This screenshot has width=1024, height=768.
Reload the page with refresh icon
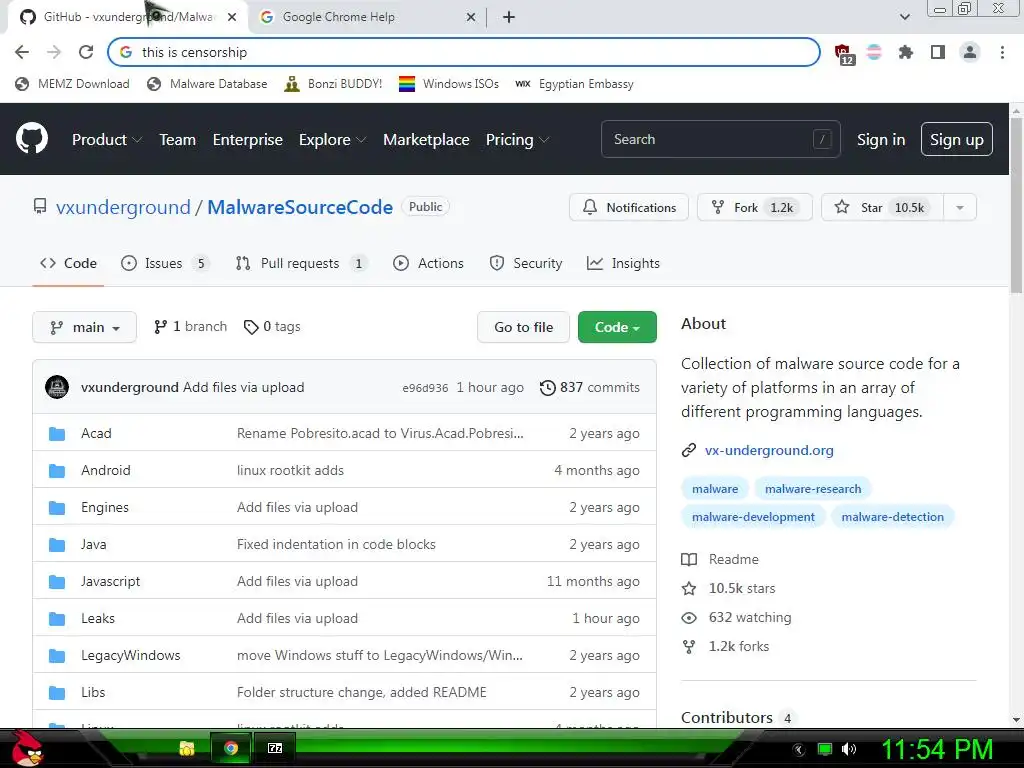pyautogui.click(x=86, y=52)
